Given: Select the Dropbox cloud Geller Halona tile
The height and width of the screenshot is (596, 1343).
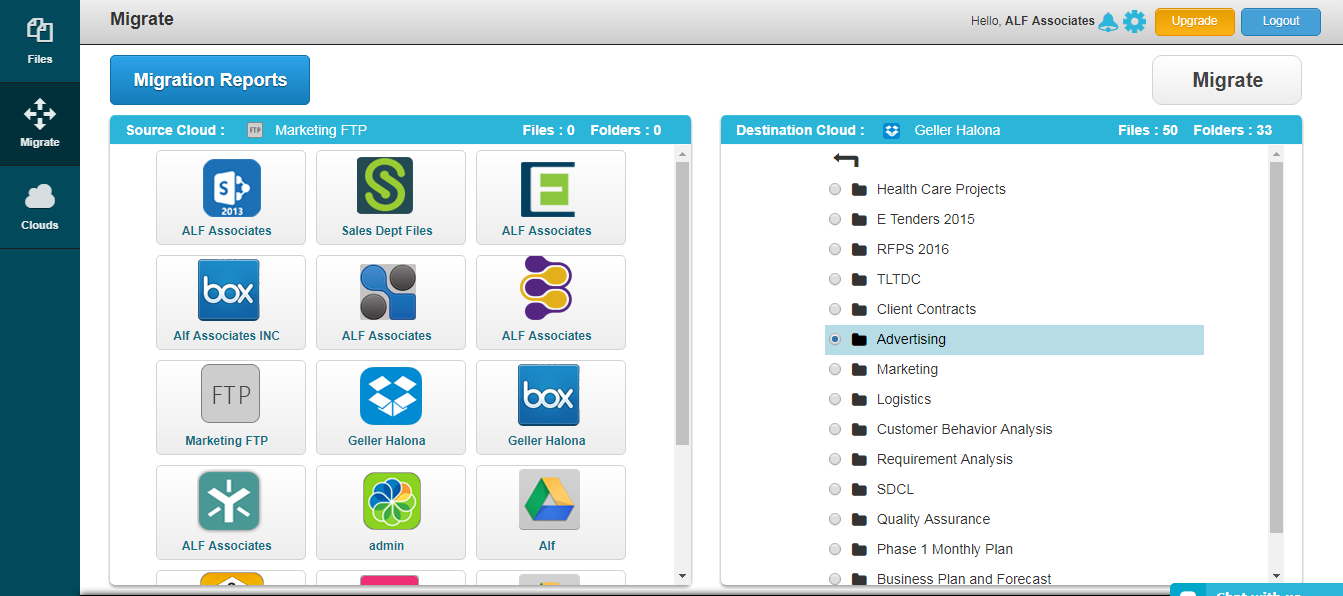Looking at the screenshot, I should [x=390, y=407].
